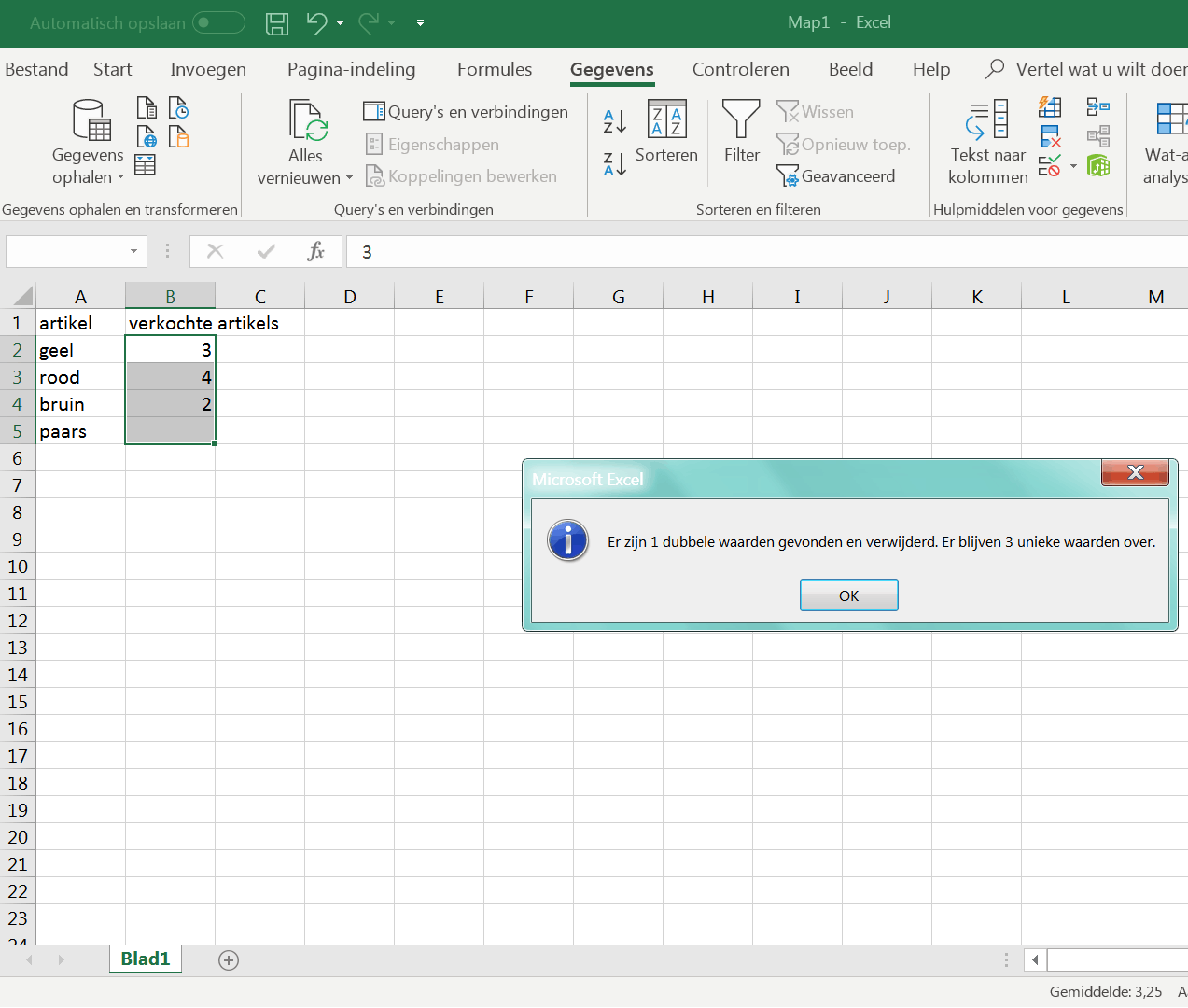Click the Redo arrow icon
This screenshot has height=1008, width=1188.
point(370,22)
